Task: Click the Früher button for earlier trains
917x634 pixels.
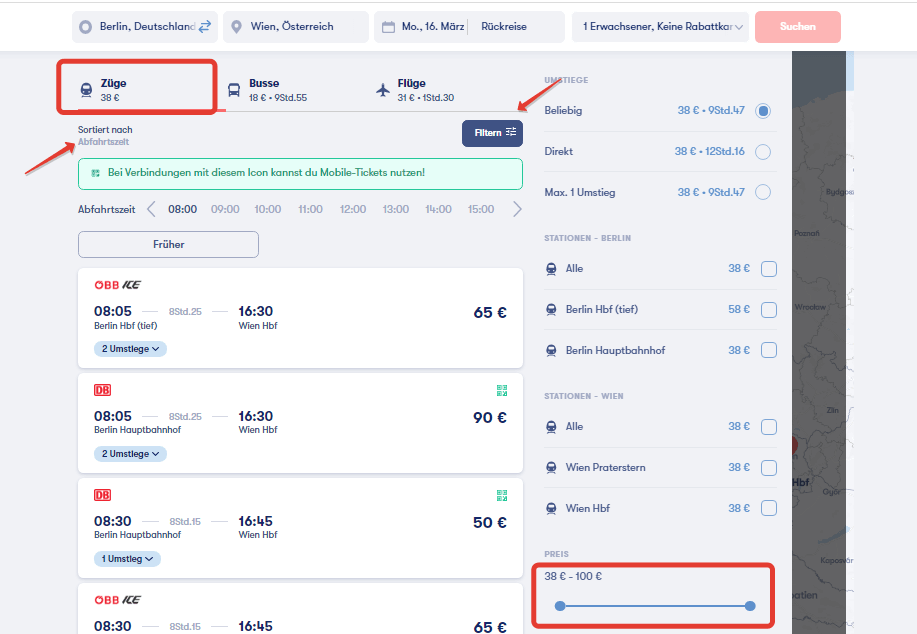Action: (168, 244)
